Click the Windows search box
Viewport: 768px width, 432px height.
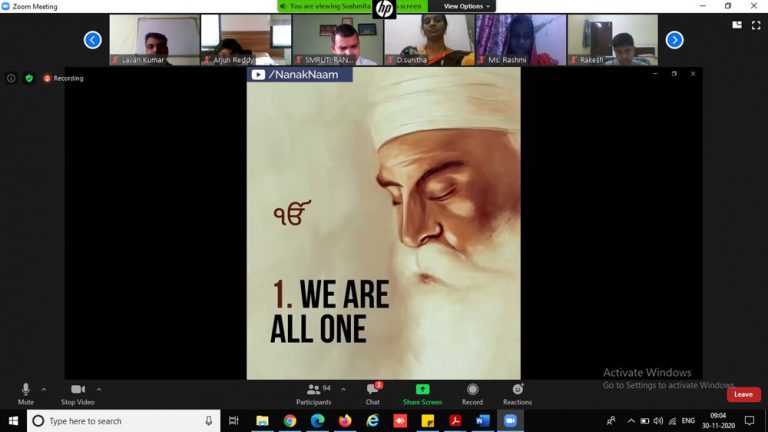(x=122, y=421)
